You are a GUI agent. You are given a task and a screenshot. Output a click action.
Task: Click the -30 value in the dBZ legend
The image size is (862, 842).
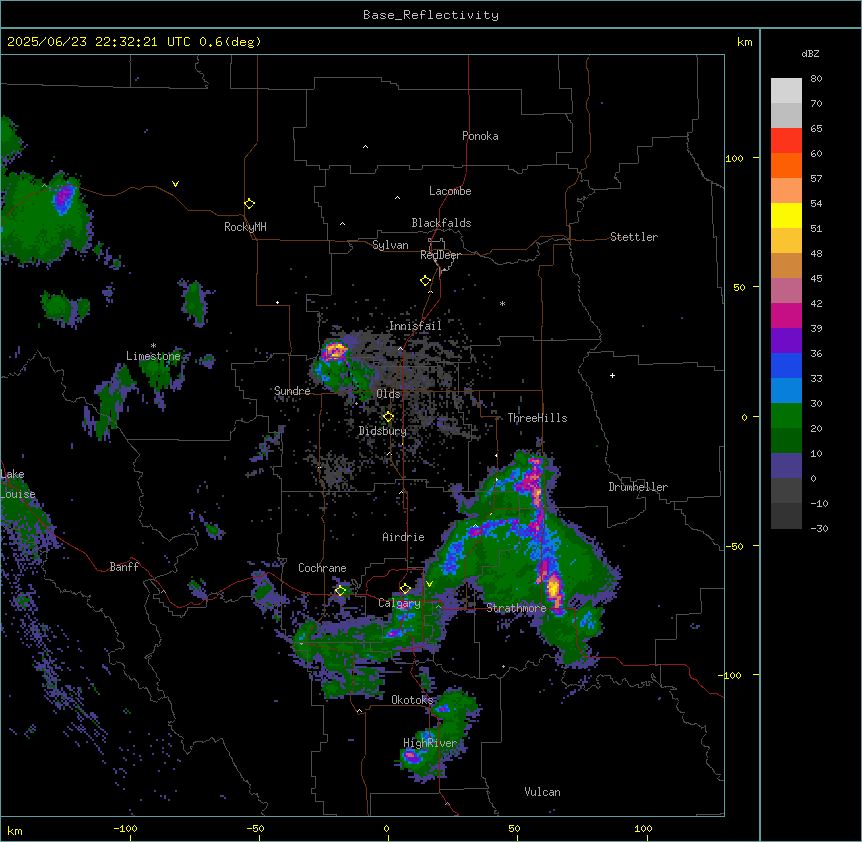[x=819, y=528]
